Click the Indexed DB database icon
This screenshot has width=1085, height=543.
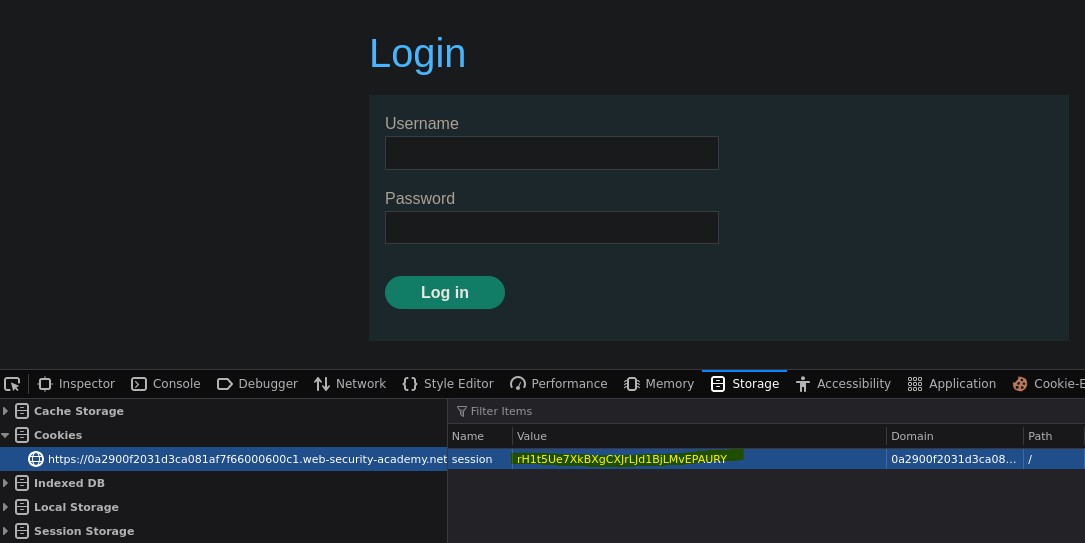(x=22, y=483)
